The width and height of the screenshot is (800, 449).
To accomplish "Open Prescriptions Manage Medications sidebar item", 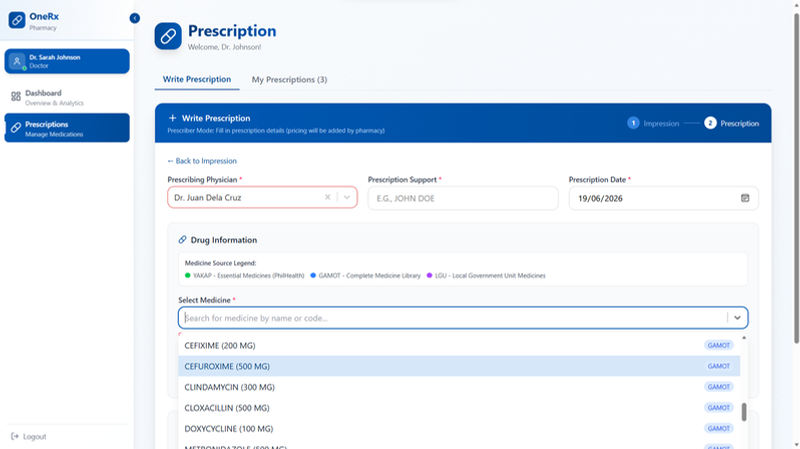I will coord(67,128).
